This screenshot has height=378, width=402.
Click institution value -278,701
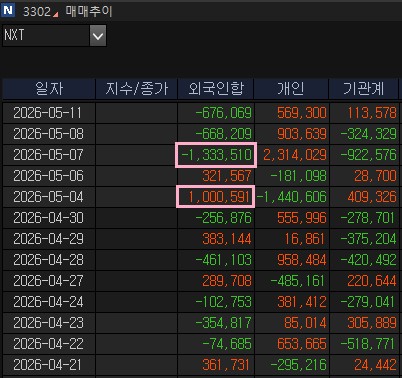368,218
